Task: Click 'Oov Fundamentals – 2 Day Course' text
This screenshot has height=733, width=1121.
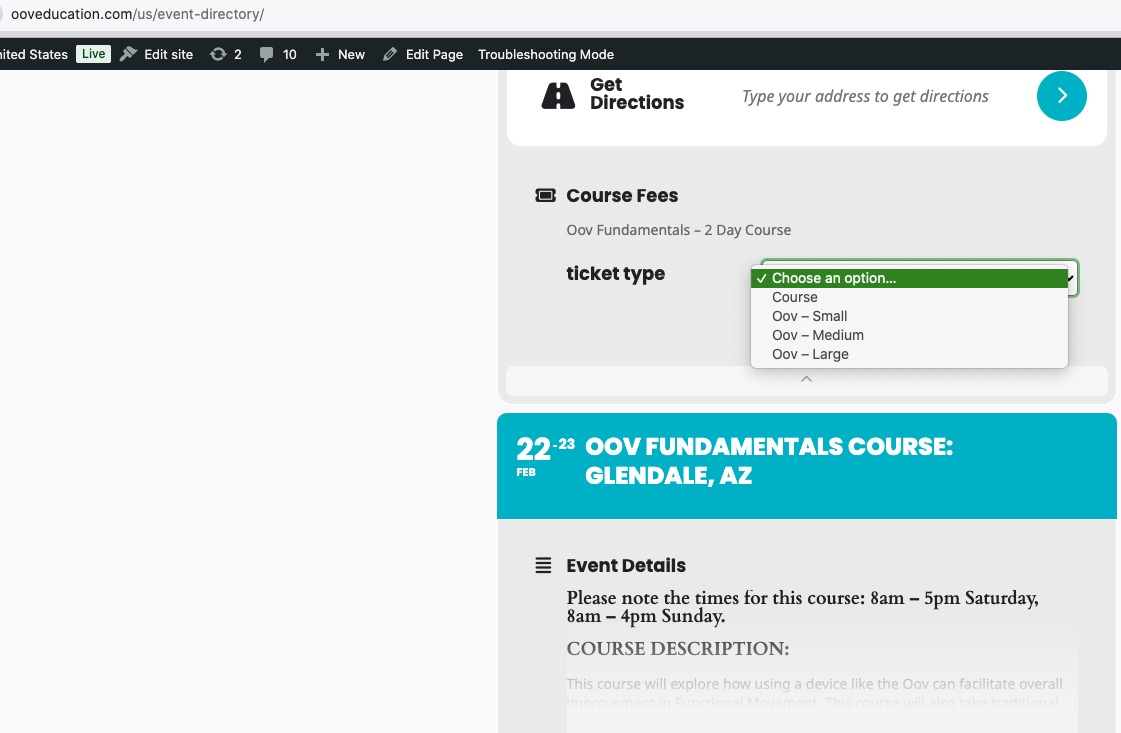Action: tap(678, 230)
